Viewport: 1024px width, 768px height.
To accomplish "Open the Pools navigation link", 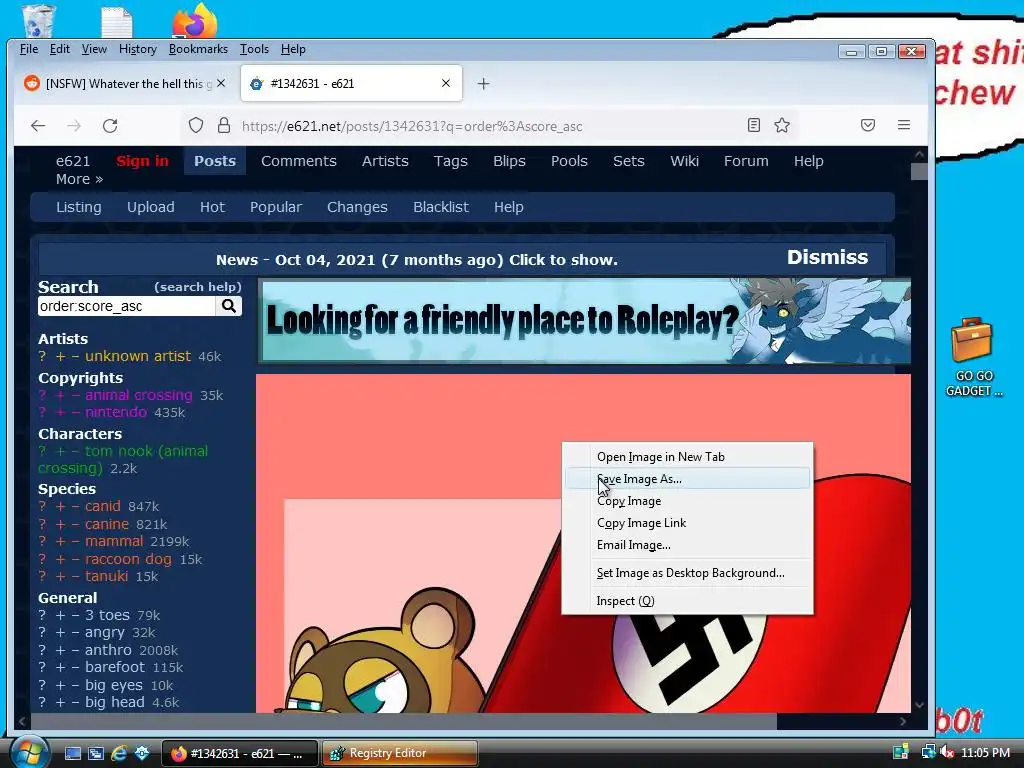I will [x=569, y=161].
